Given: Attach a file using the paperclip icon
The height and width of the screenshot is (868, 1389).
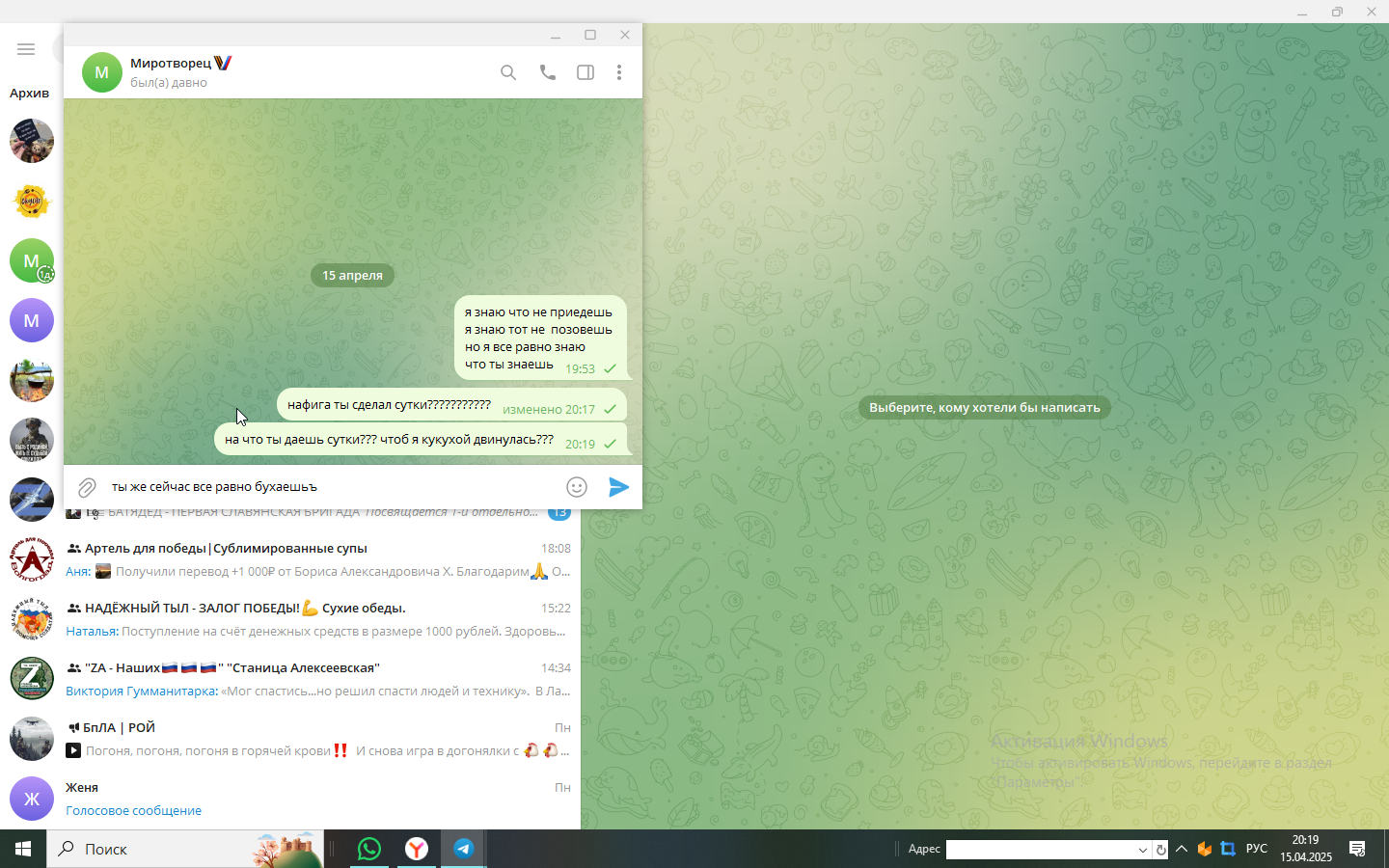Looking at the screenshot, I should tap(87, 487).
